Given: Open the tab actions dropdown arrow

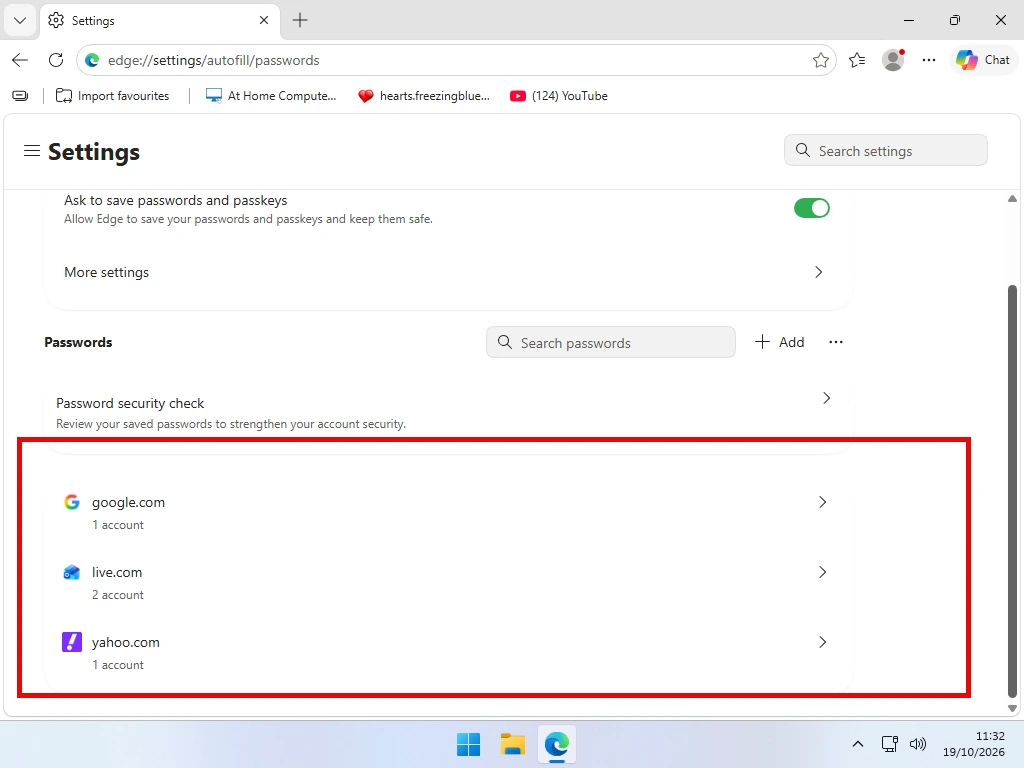Looking at the screenshot, I should [x=20, y=20].
